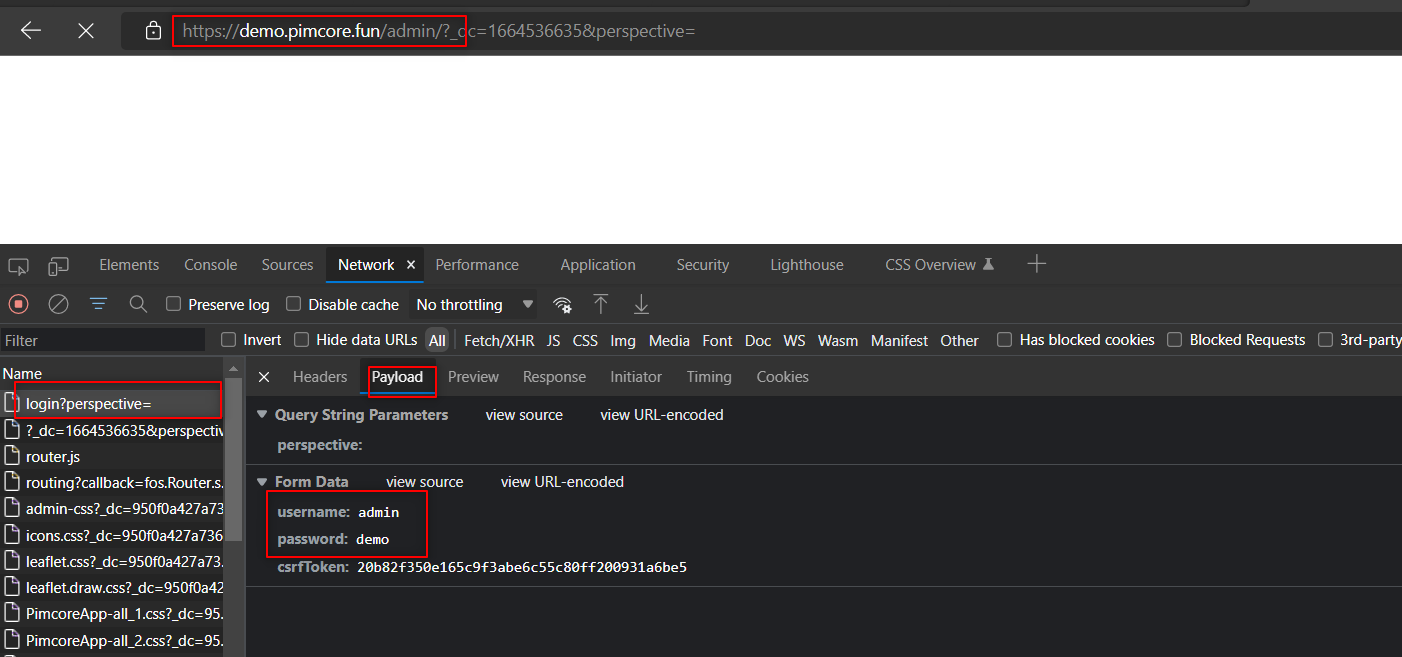Click the lock icon in address bar
The height and width of the screenshot is (657, 1402).
153,31
